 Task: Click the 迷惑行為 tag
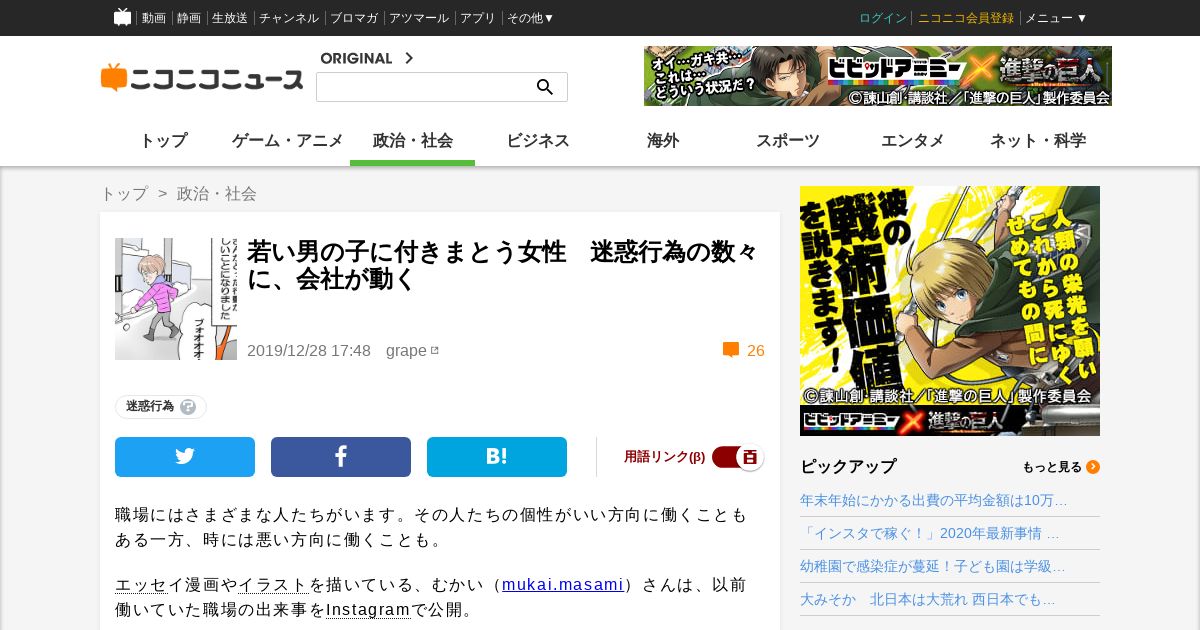pos(150,407)
